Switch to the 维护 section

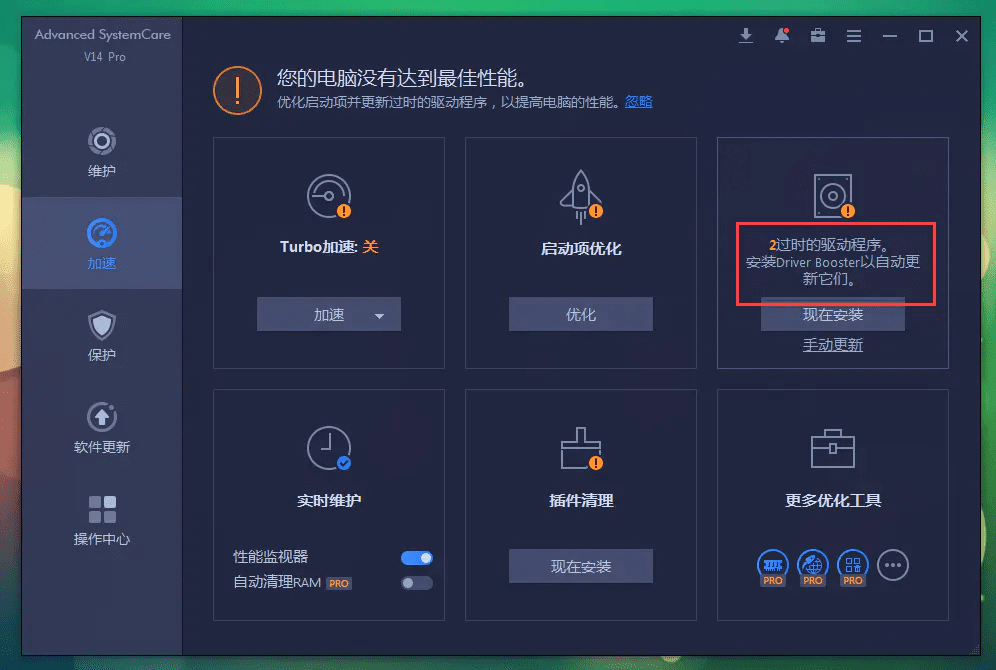102,152
